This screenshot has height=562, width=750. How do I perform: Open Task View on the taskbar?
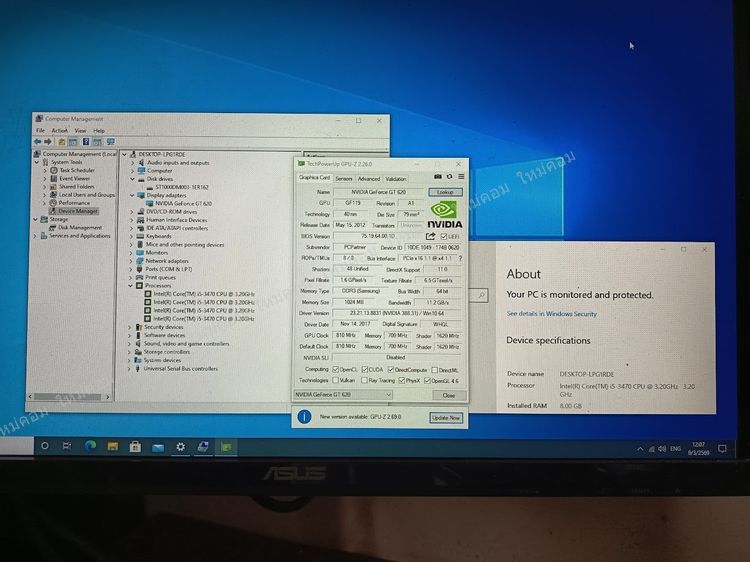[x=67, y=446]
